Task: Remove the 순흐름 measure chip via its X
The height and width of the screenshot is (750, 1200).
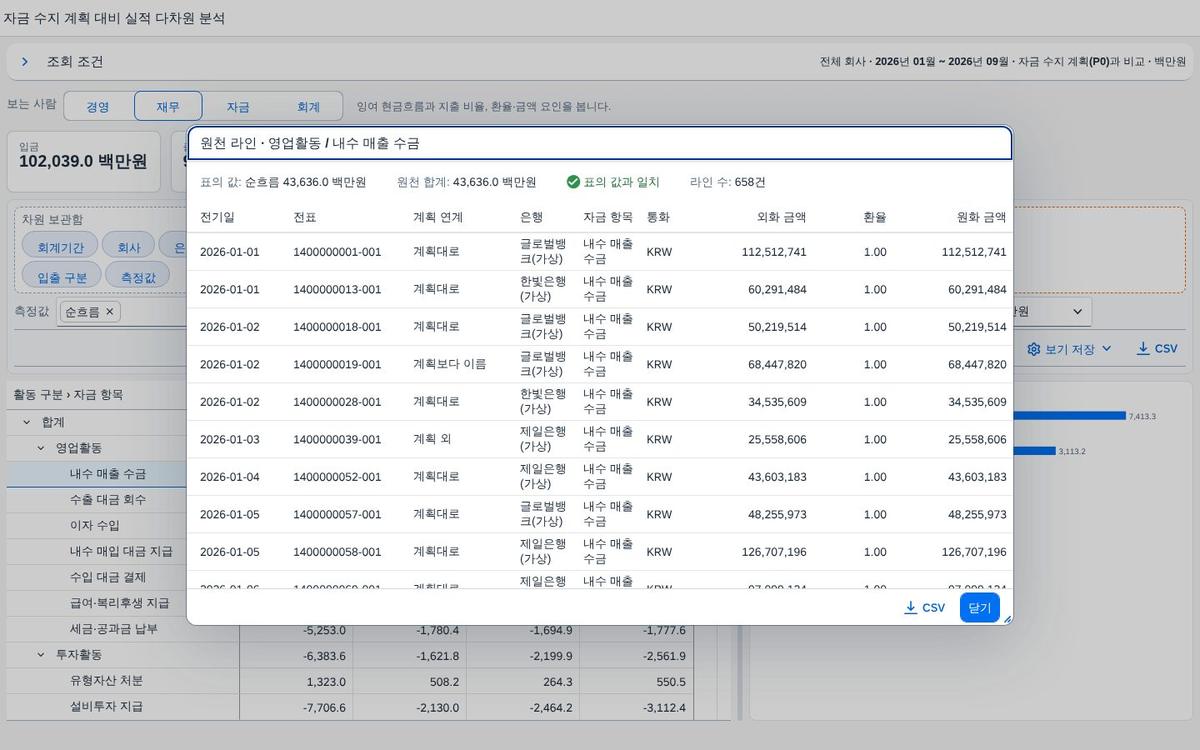Action: [110, 312]
